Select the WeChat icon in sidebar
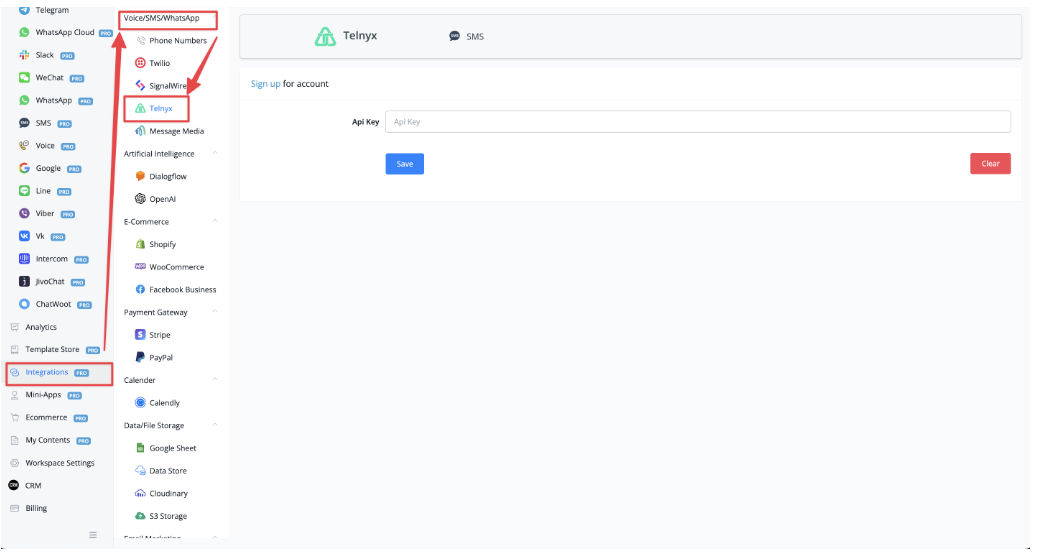The width and height of the screenshot is (1042, 560). [25, 77]
